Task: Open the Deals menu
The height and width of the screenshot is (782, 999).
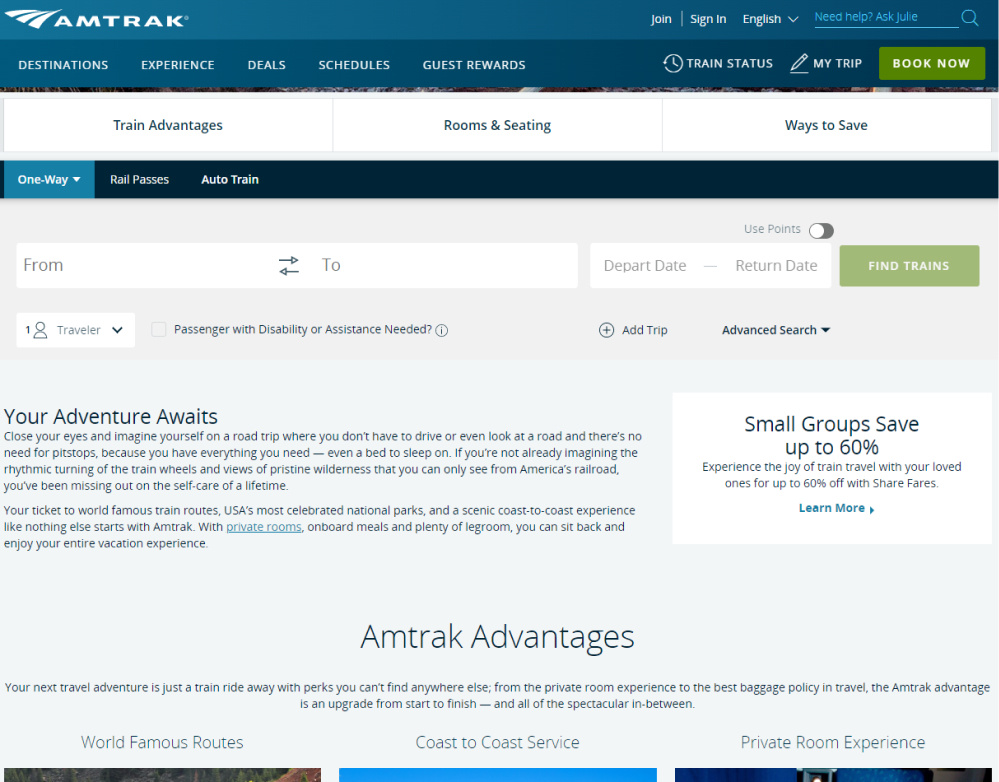Action: (x=266, y=65)
